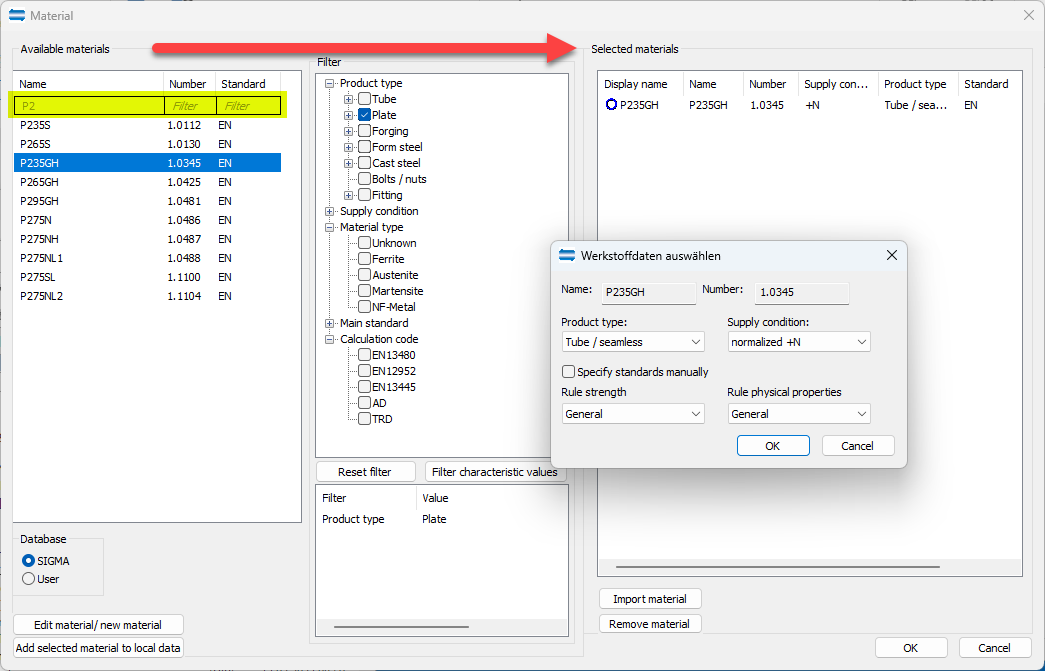Image resolution: width=1045 pixels, height=671 pixels.
Task: Expand the Supply condition tree node
Action: pos(330,211)
